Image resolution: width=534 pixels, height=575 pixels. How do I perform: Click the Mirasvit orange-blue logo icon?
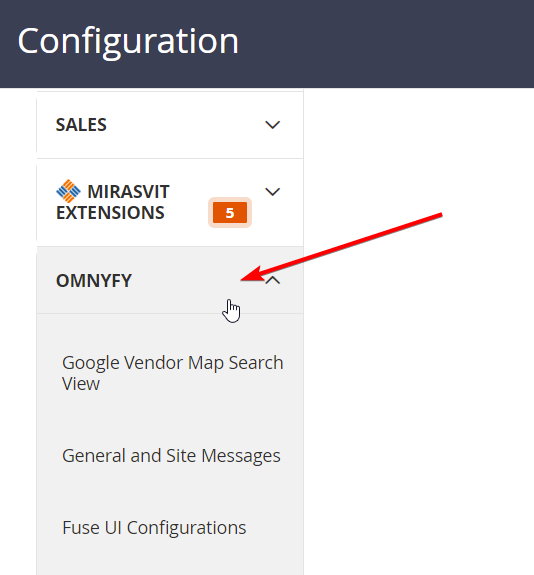coord(68,191)
